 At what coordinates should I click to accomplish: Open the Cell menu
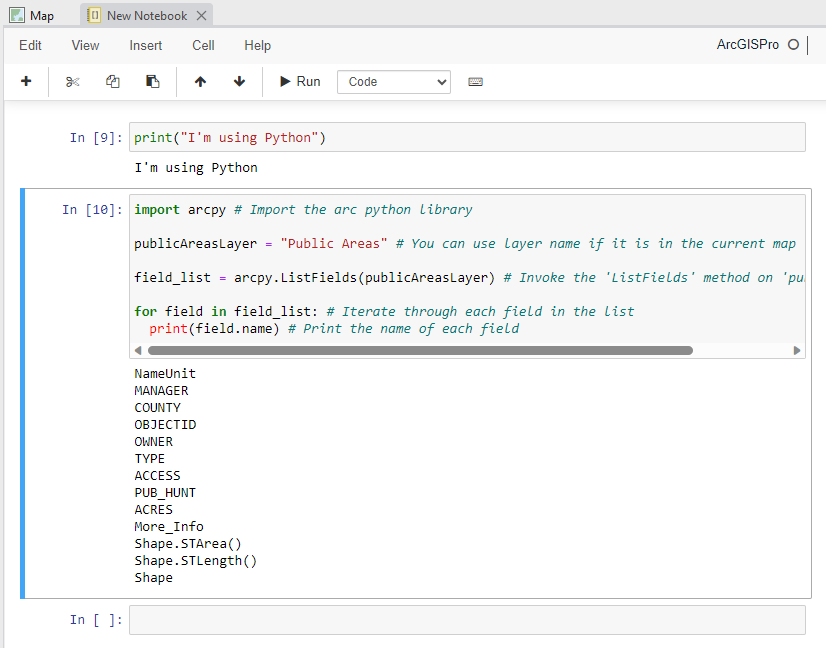click(203, 45)
